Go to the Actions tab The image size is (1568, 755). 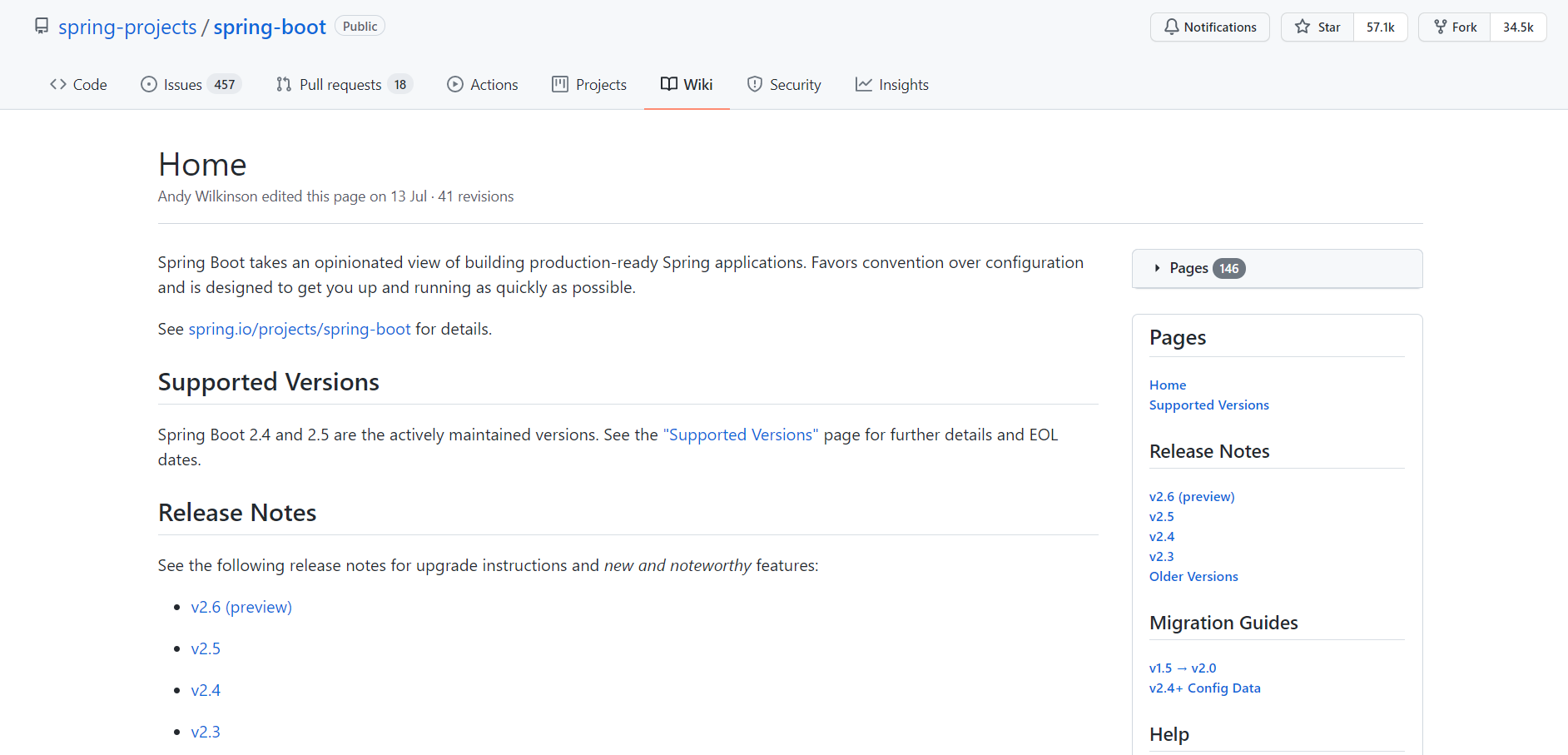point(483,84)
